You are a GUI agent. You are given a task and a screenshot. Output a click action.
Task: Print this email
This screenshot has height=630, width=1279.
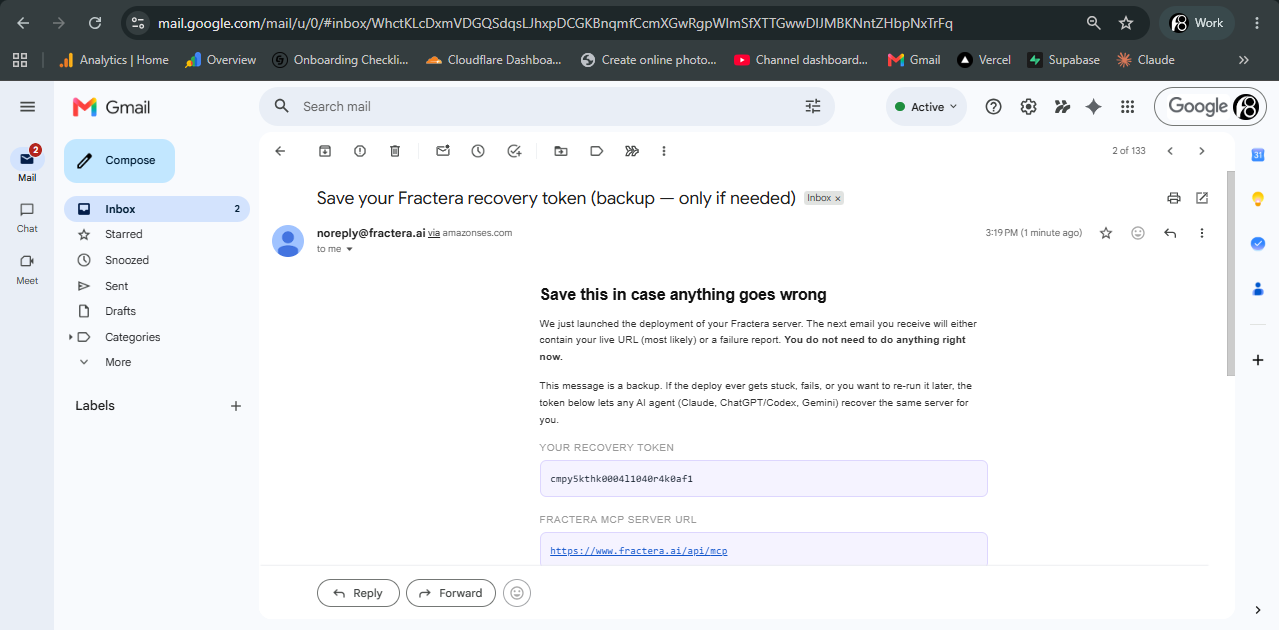click(1174, 198)
